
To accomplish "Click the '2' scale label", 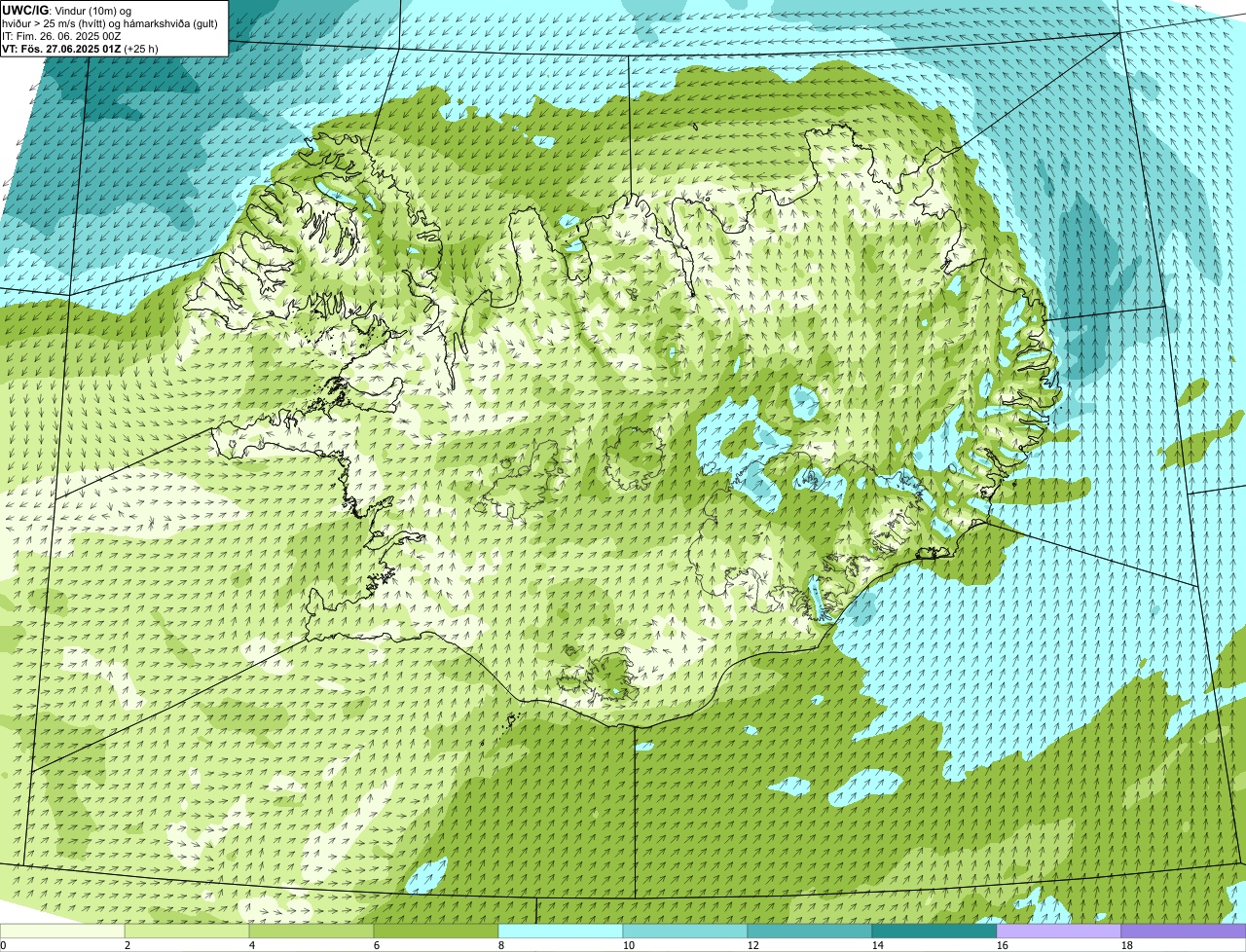I will click(128, 945).
